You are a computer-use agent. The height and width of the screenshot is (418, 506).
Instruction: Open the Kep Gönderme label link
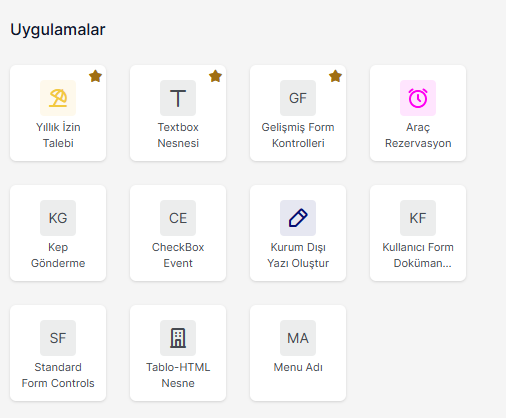pyautogui.click(x=58, y=255)
